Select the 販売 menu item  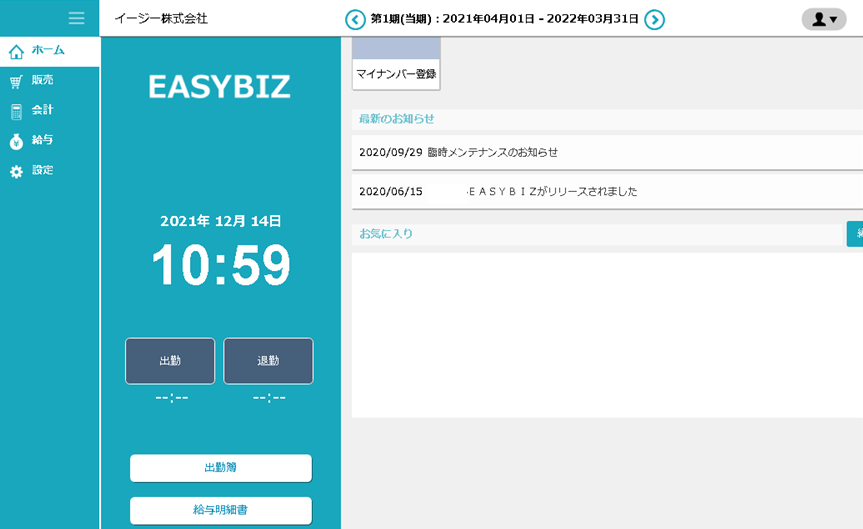pyautogui.click(x=43, y=80)
